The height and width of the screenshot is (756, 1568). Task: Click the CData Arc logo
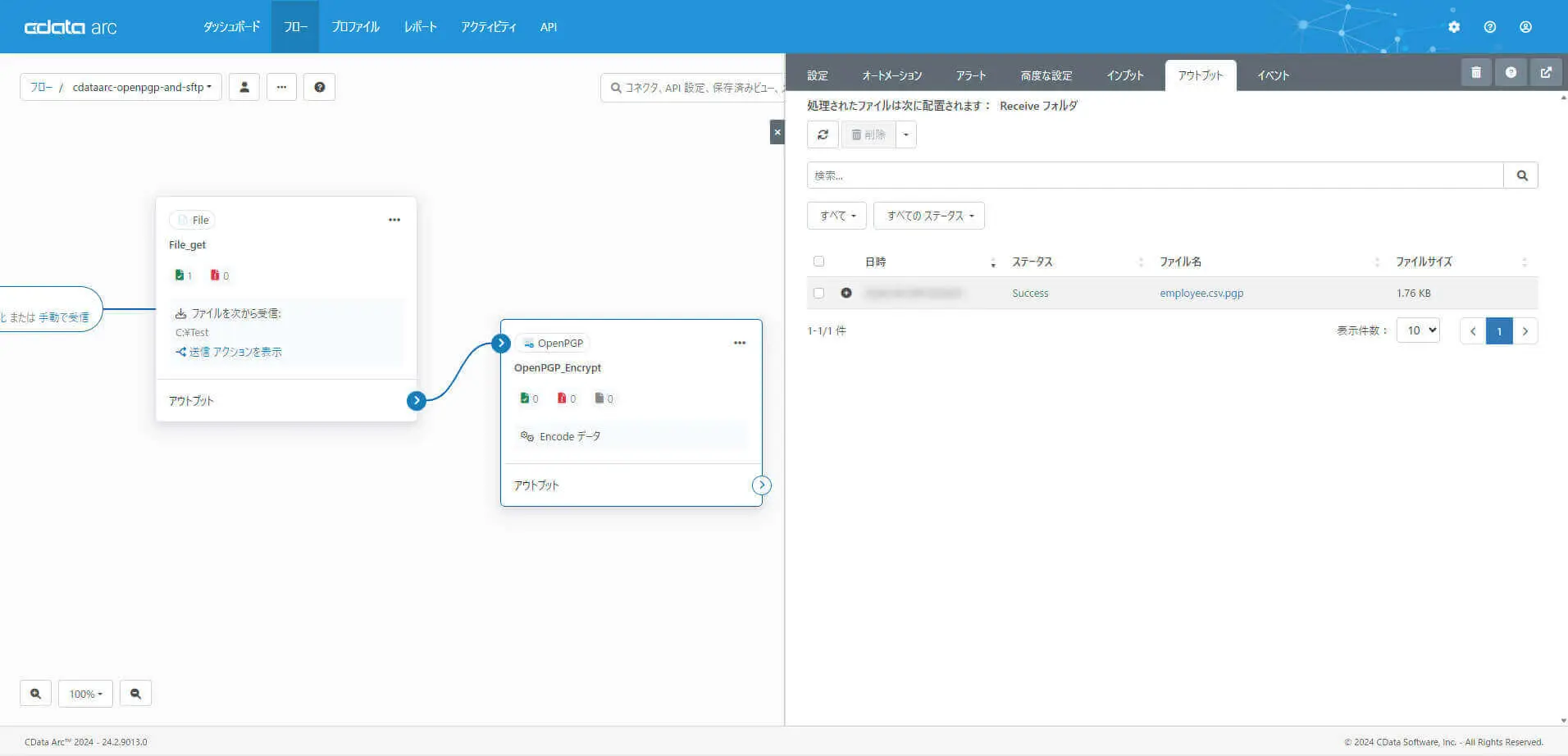[x=71, y=27]
